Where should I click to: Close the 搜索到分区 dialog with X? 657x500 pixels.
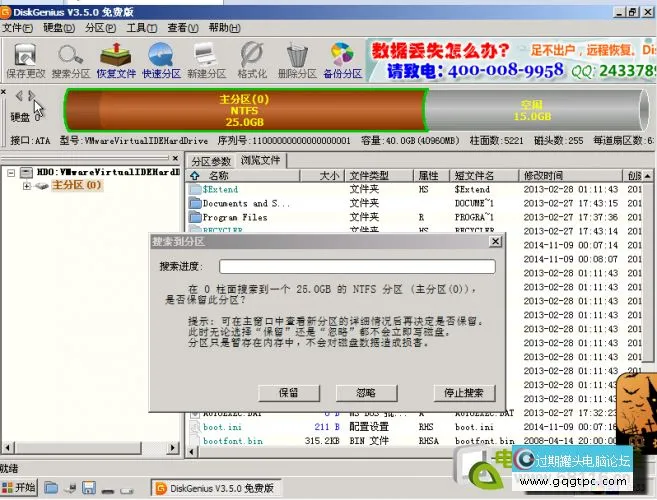pos(495,241)
